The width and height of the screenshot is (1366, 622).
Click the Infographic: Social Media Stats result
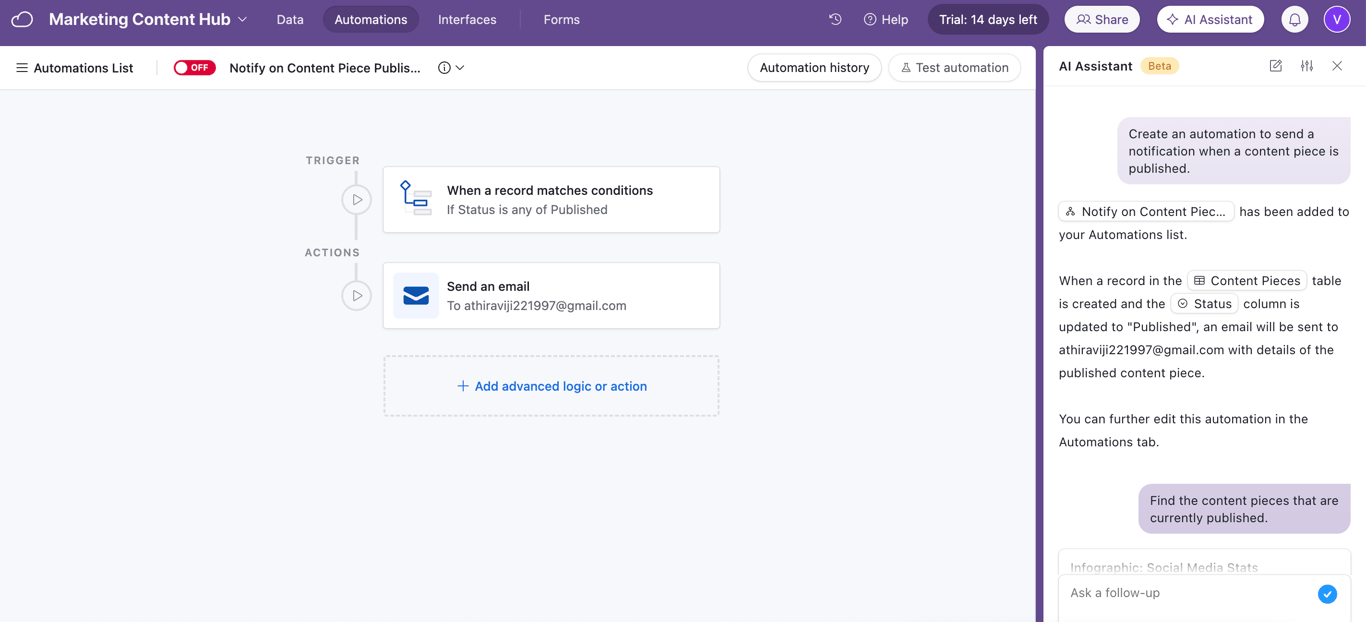tap(1164, 567)
